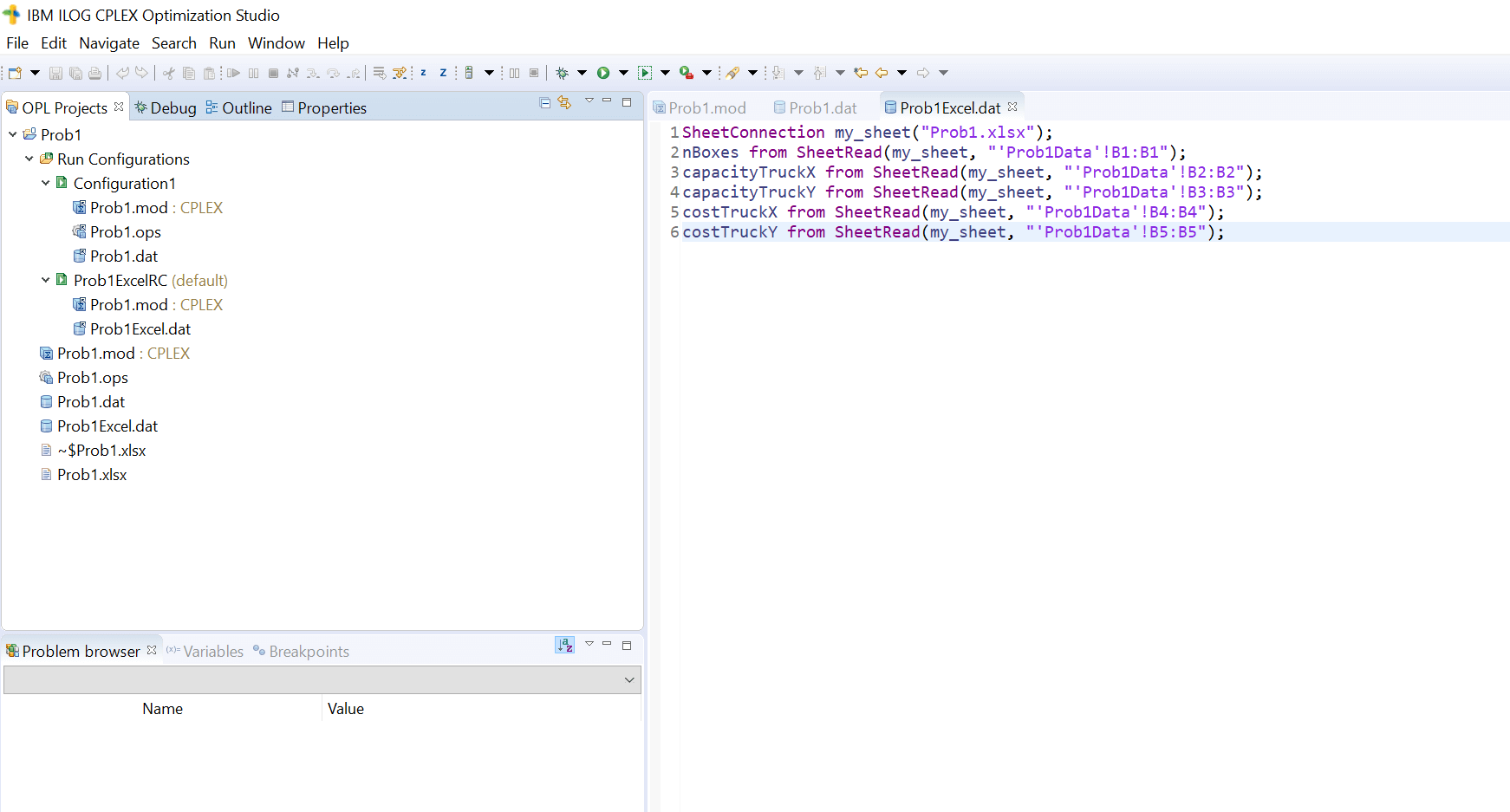Open the Window menu

(x=277, y=42)
